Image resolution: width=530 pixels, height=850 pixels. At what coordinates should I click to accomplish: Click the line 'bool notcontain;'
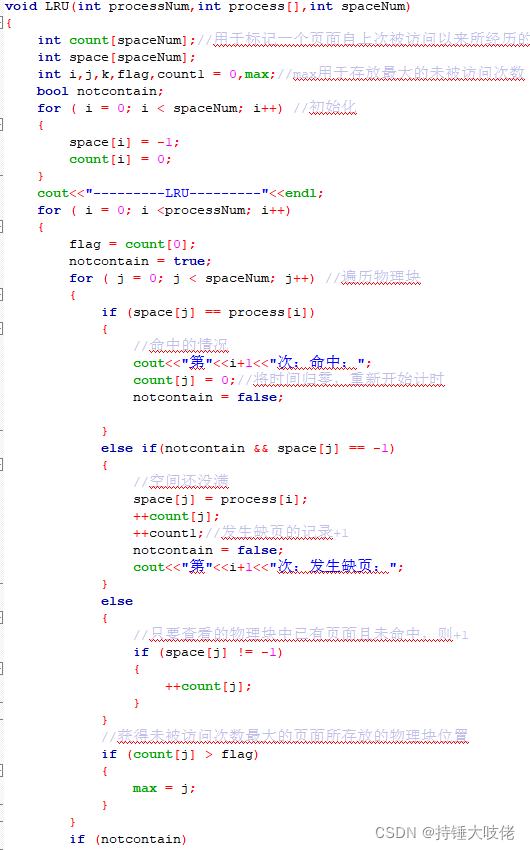pos(100,91)
